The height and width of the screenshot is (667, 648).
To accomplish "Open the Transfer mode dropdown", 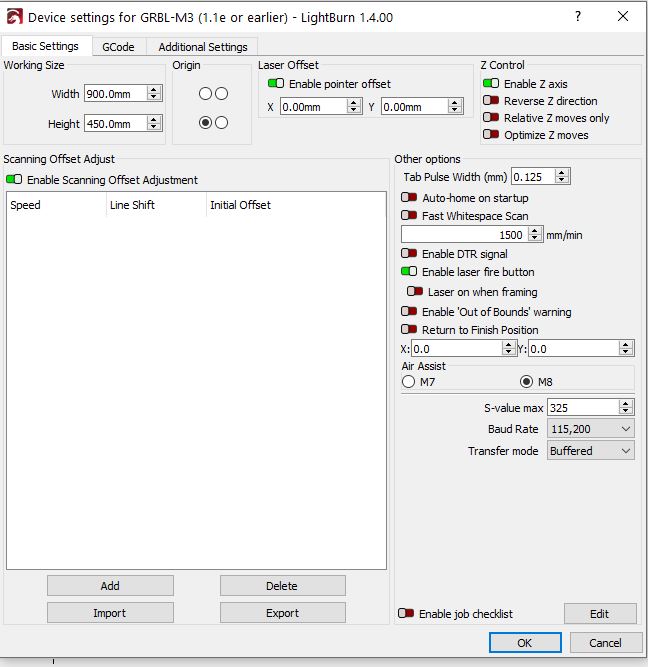I will [x=591, y=451].
